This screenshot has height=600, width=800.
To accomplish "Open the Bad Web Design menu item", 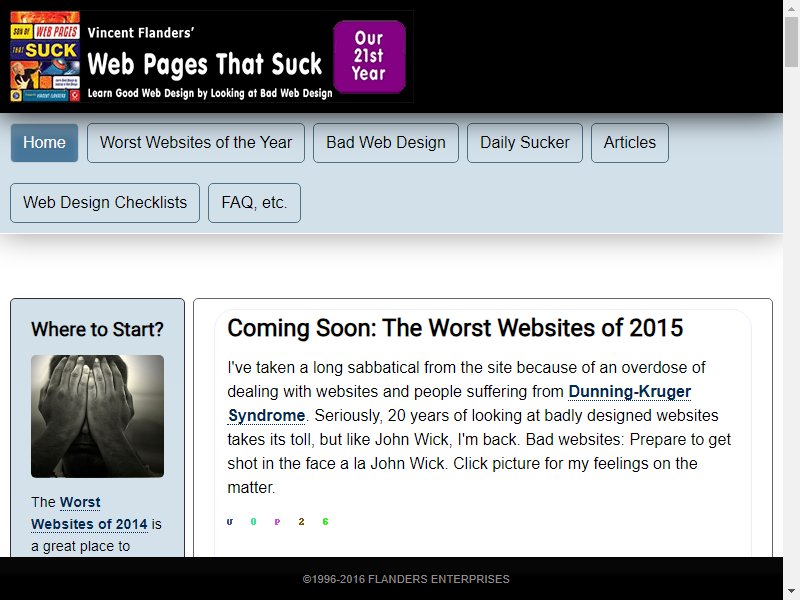I will [386, 143].
